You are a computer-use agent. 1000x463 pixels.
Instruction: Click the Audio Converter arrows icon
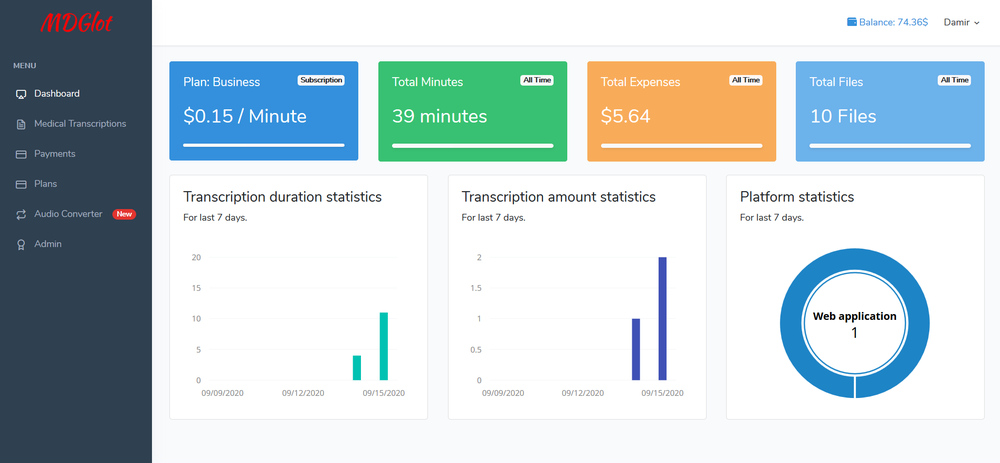click(20, 214)
